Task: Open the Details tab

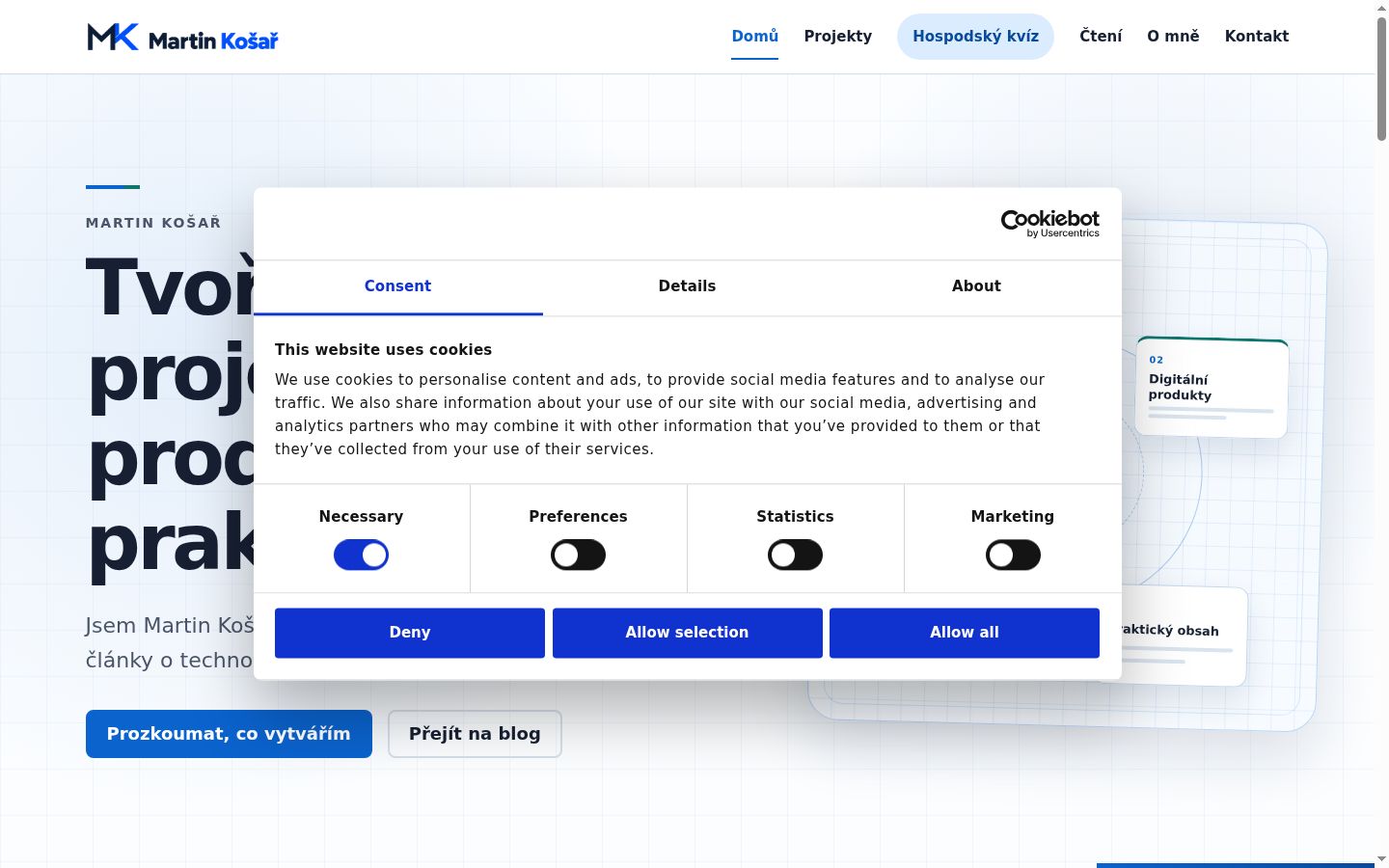Action: click(x=687, y=286)
